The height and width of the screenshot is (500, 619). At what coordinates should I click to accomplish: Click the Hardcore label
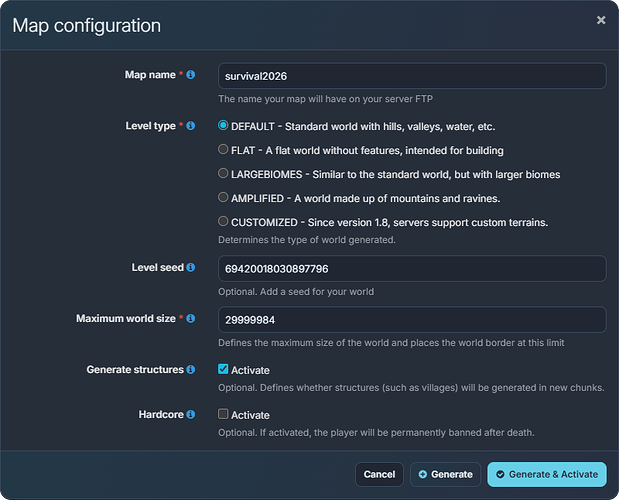[x=161, y=414]
